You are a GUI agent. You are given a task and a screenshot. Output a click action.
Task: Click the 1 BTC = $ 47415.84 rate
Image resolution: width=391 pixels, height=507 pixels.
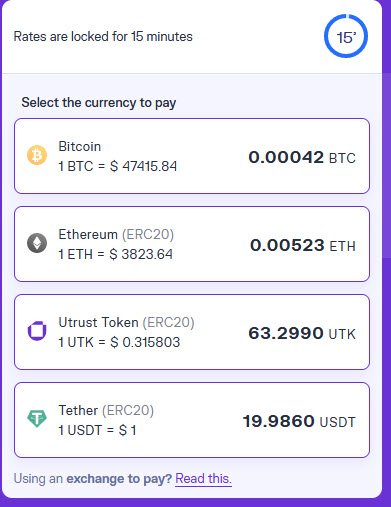coord(118,166)
